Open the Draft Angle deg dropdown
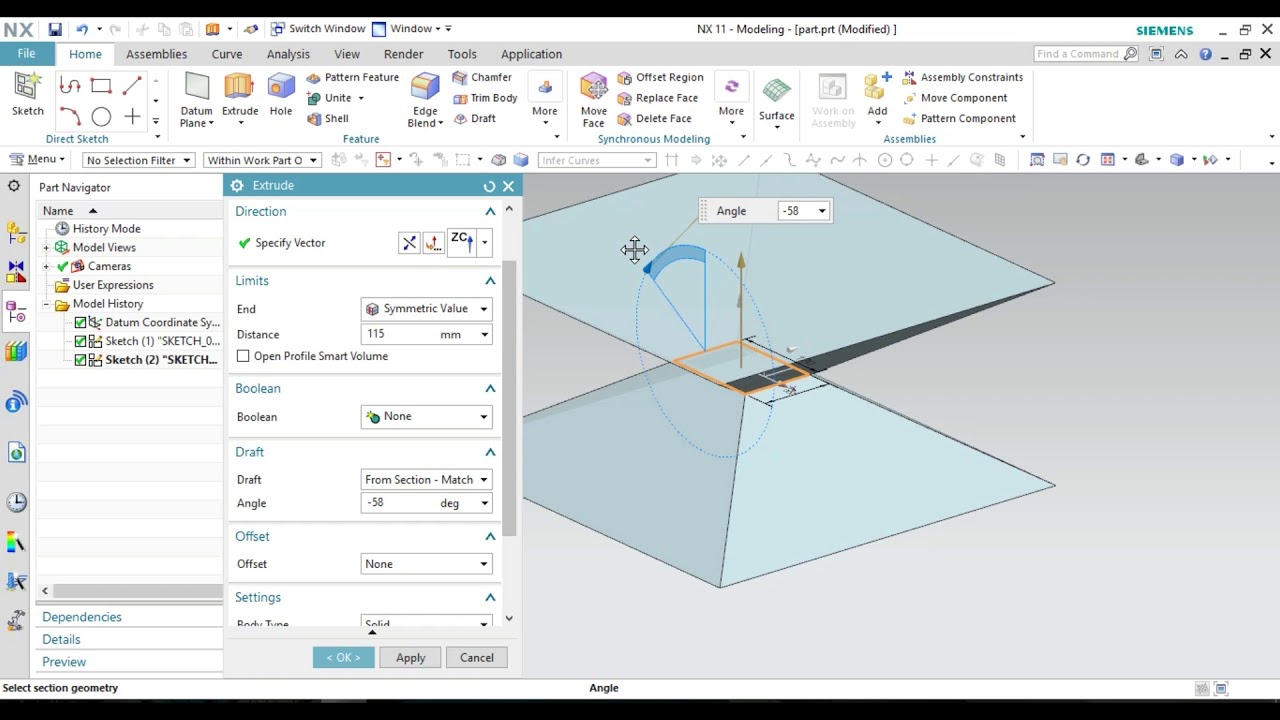 [x=484, y=503]
